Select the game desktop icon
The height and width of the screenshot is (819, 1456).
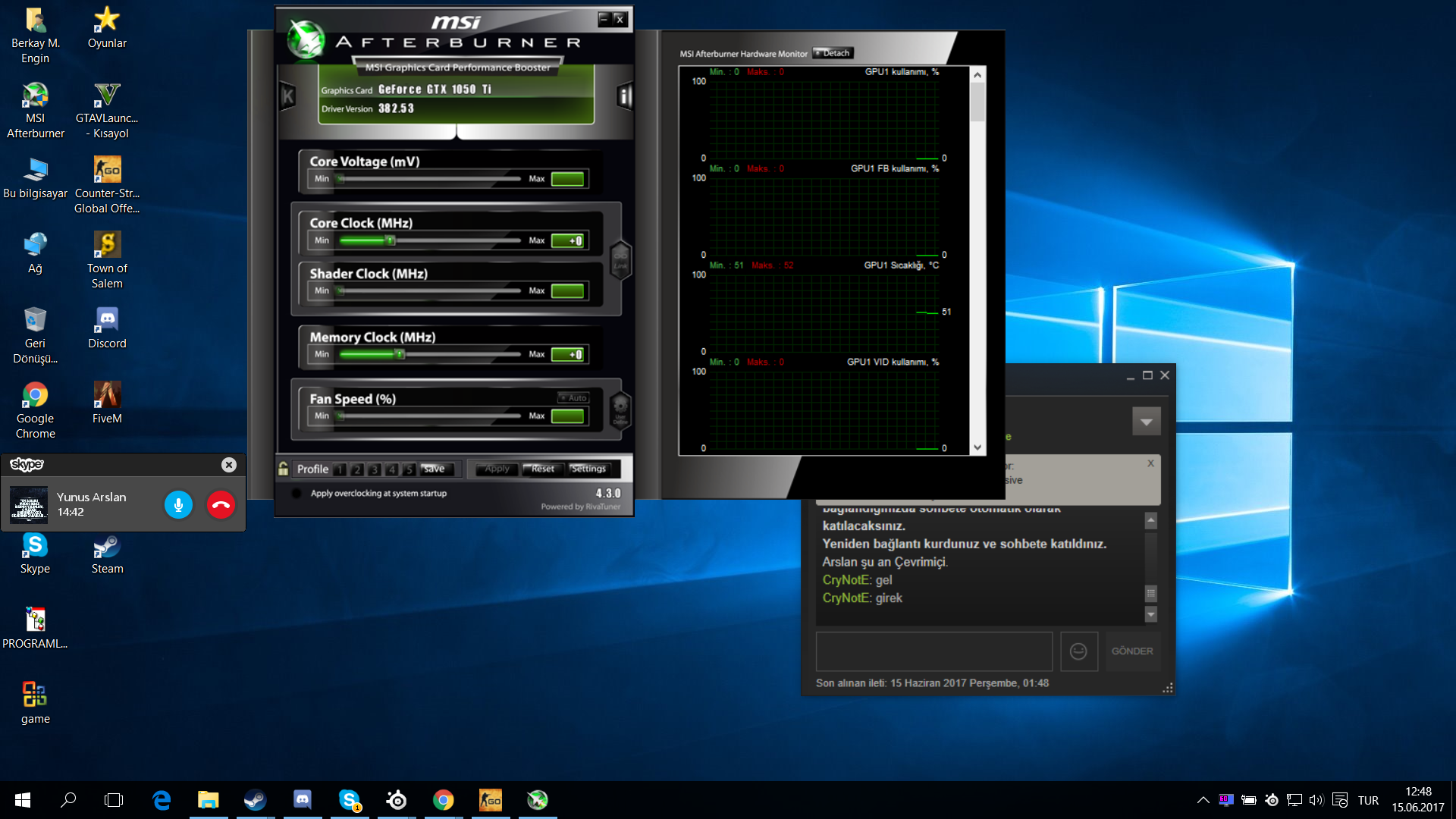35,704
